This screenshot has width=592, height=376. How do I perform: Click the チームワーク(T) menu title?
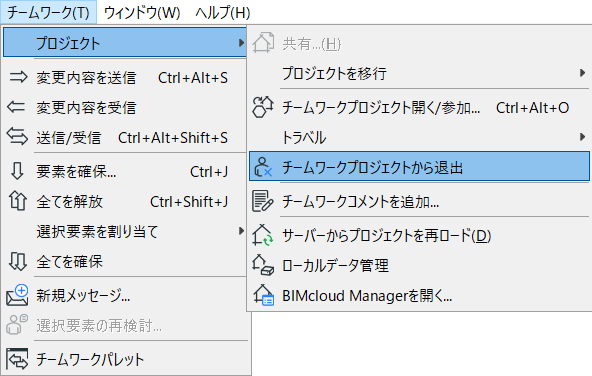[x=48, y=12]
